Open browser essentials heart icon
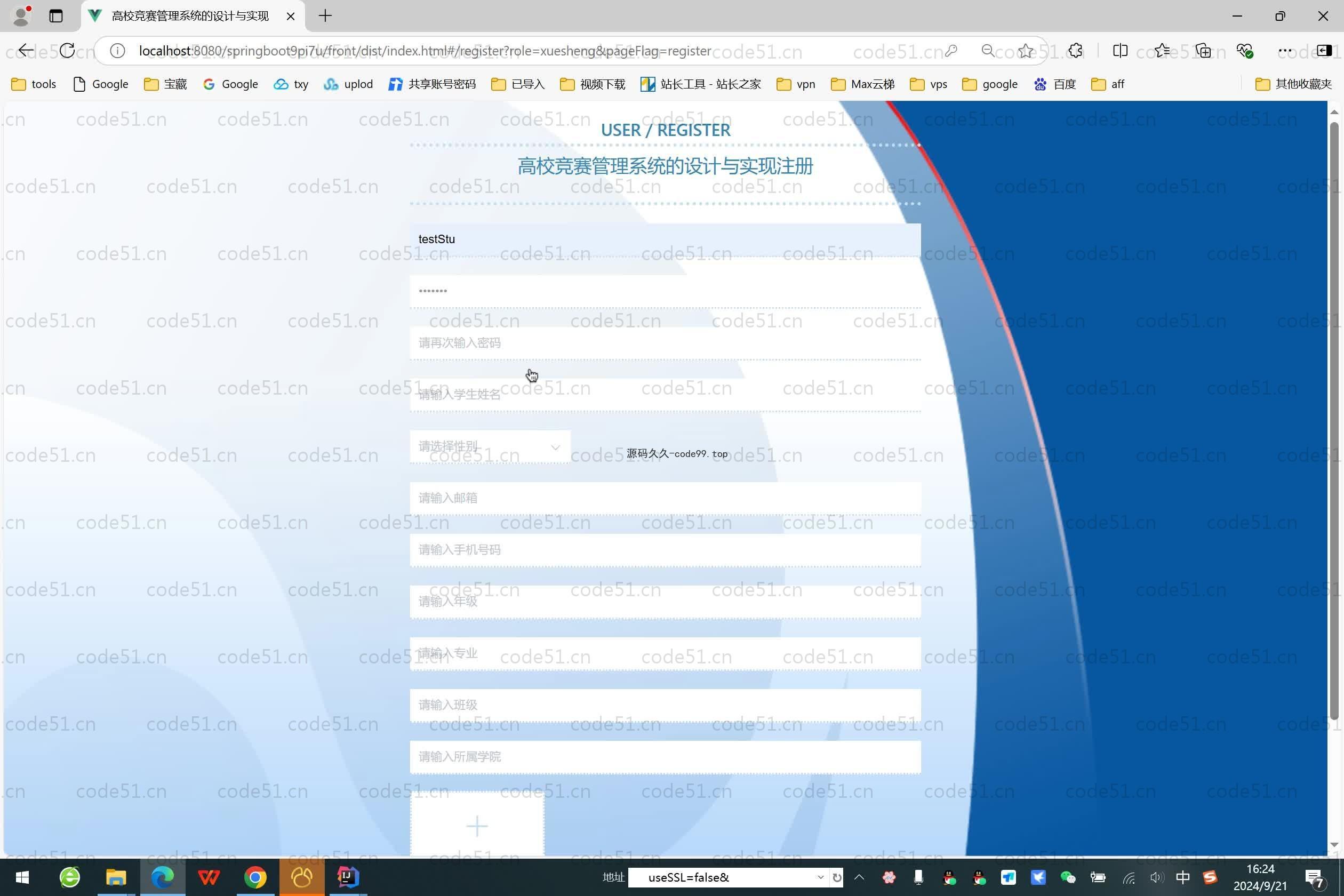The image size is (1344, 896). [x=1245, y=51]
